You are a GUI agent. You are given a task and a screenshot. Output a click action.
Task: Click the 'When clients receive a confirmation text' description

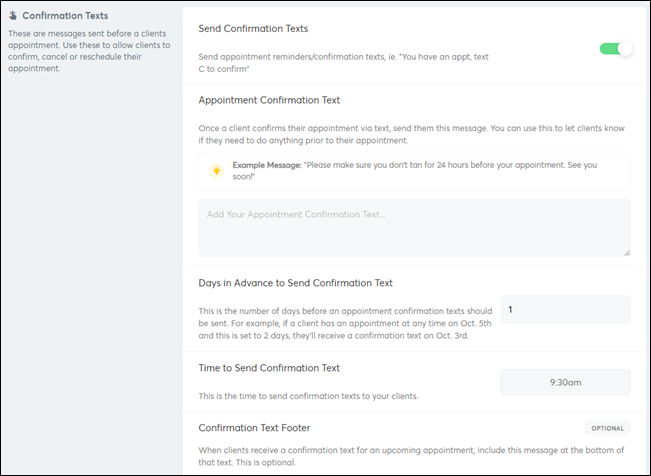coord(411,456)
